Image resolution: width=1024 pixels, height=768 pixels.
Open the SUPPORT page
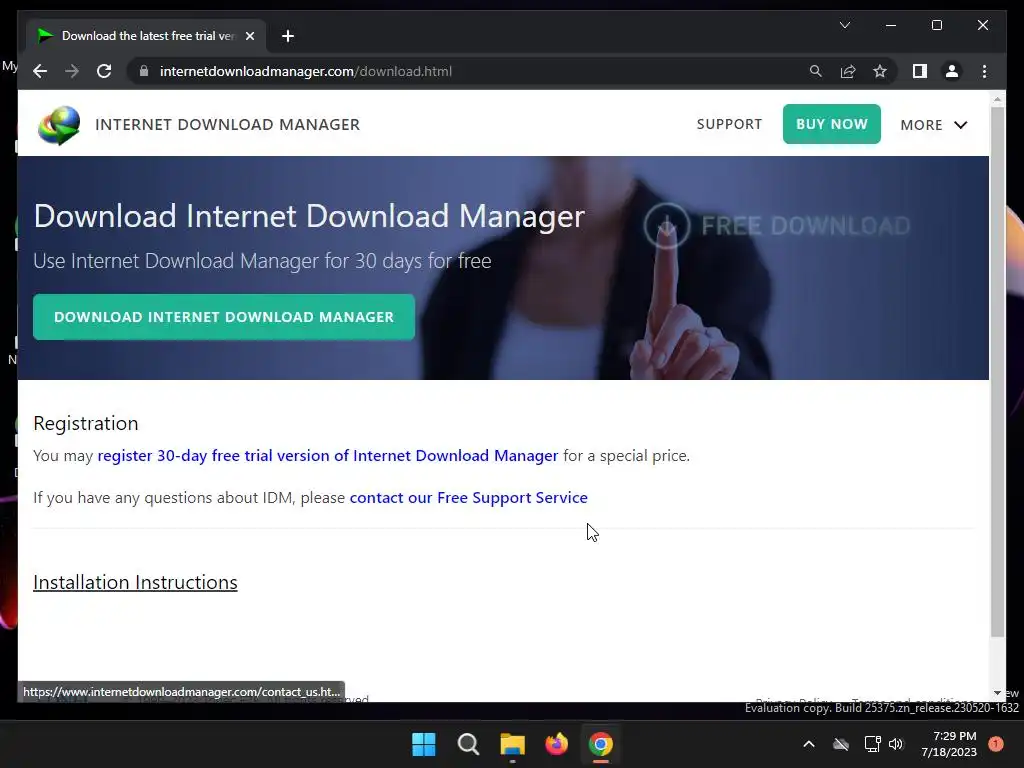[729, 124]
